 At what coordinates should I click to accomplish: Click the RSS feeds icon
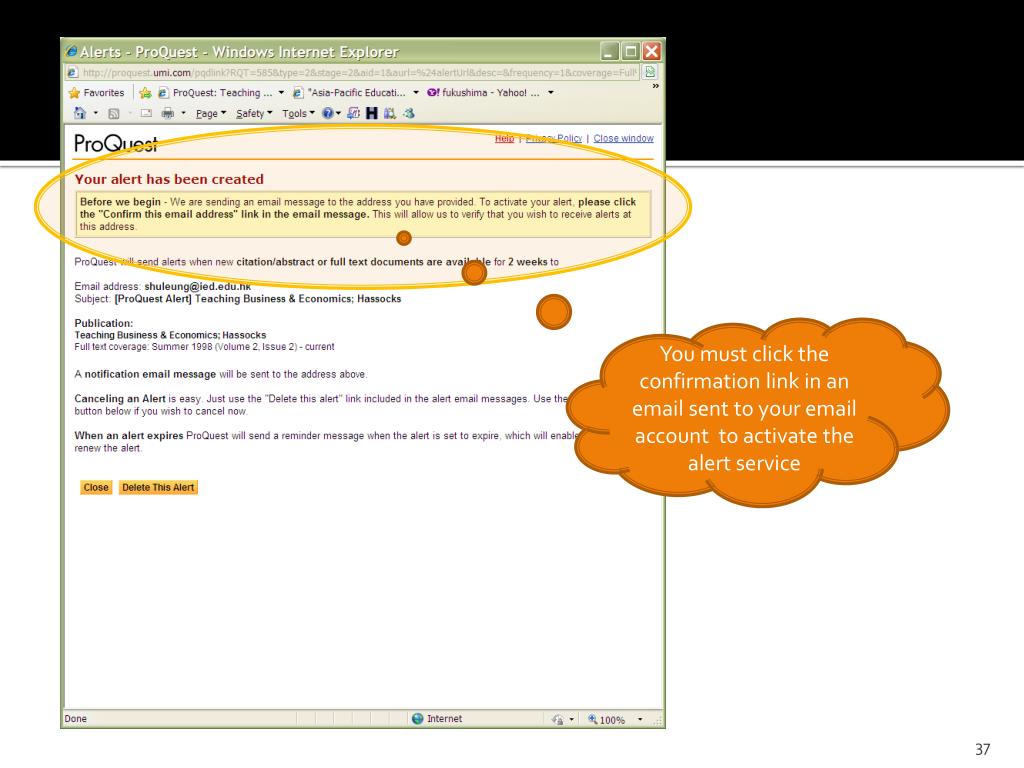114,113
